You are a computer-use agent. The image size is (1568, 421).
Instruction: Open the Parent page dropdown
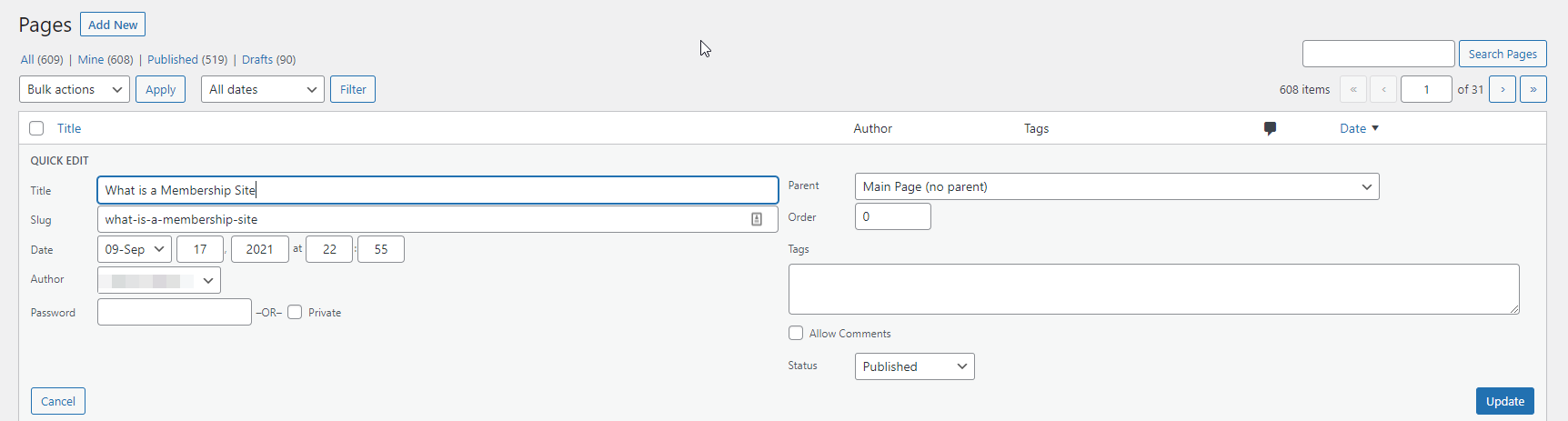[1116, 186]
